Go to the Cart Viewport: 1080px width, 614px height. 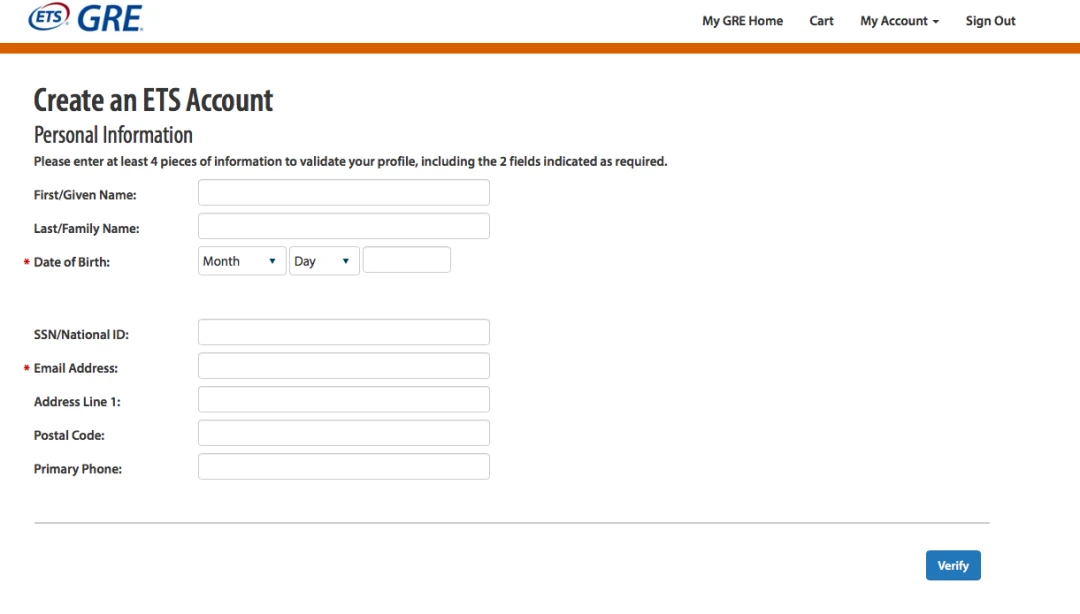click(x=821, y=21)
